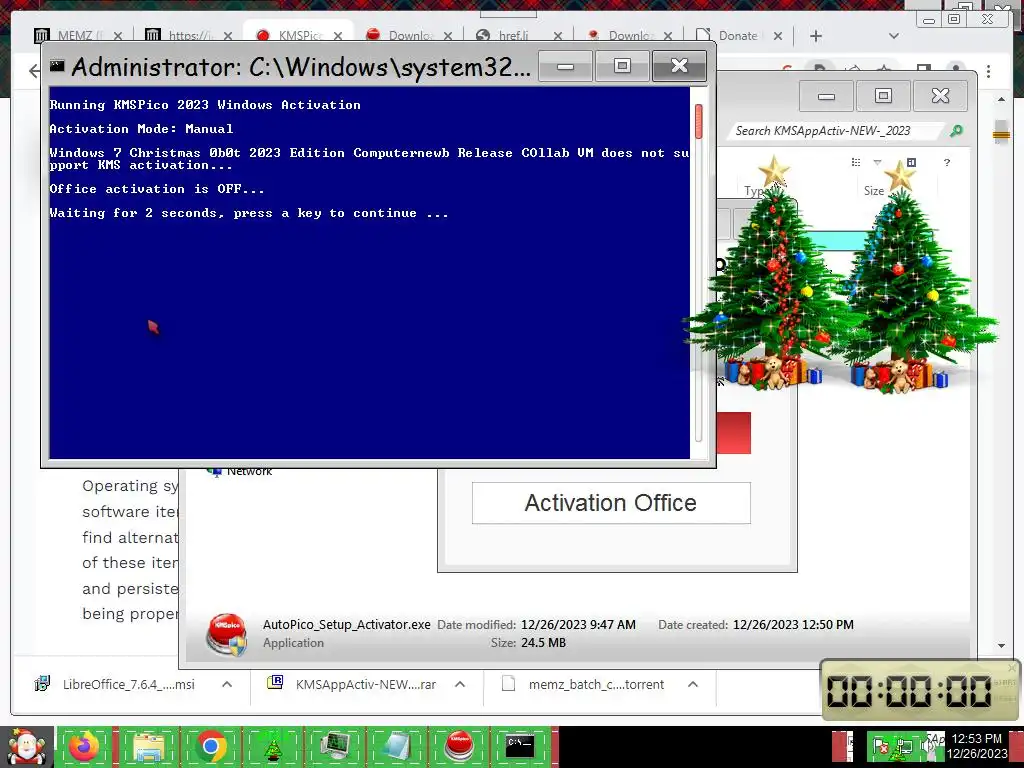Click the 00:00:00 timer gadget
Viewport: 1024px width, 768px height.
click(x=918, y=691)
